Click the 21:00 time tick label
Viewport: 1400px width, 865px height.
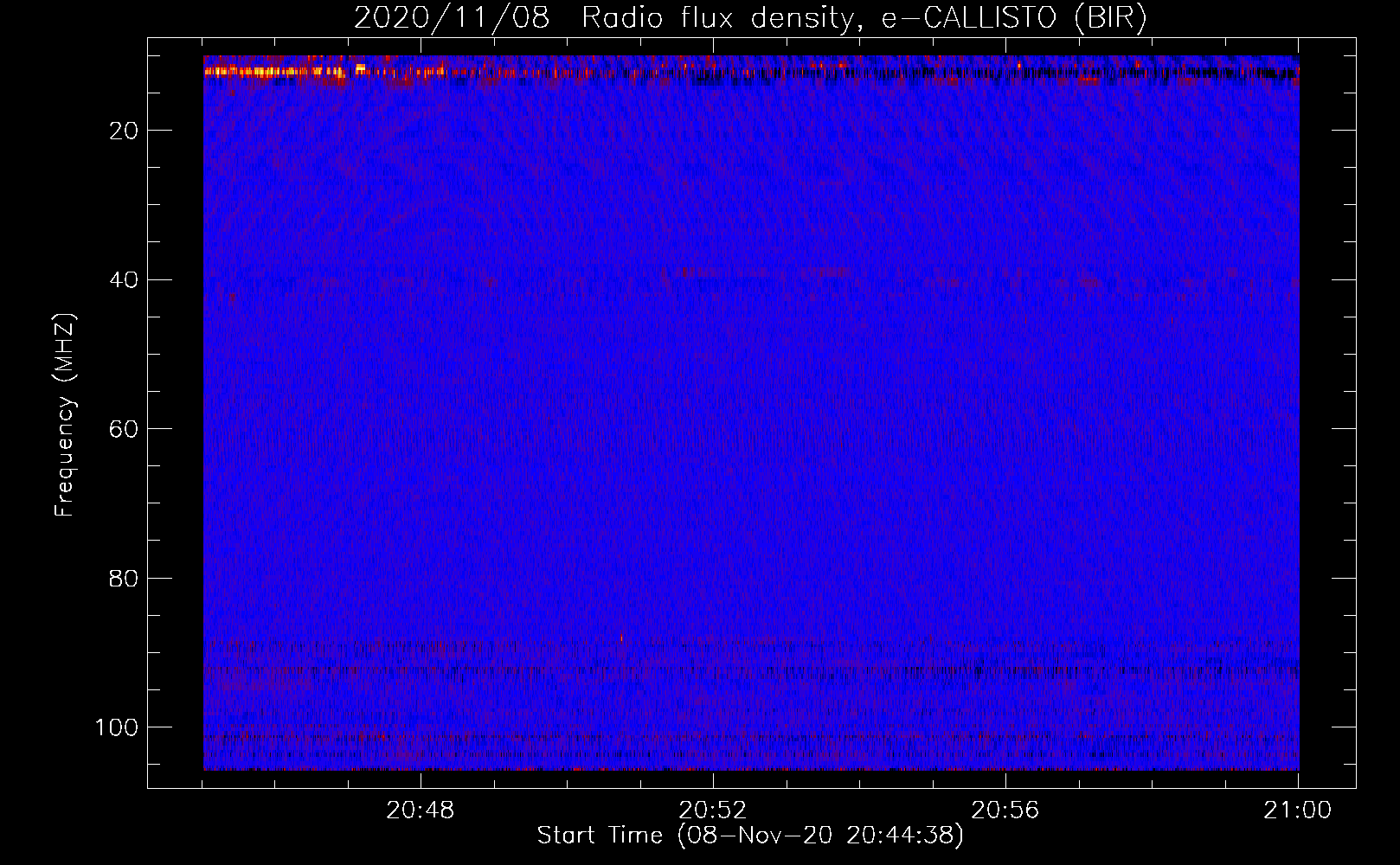coord(1298,811)
